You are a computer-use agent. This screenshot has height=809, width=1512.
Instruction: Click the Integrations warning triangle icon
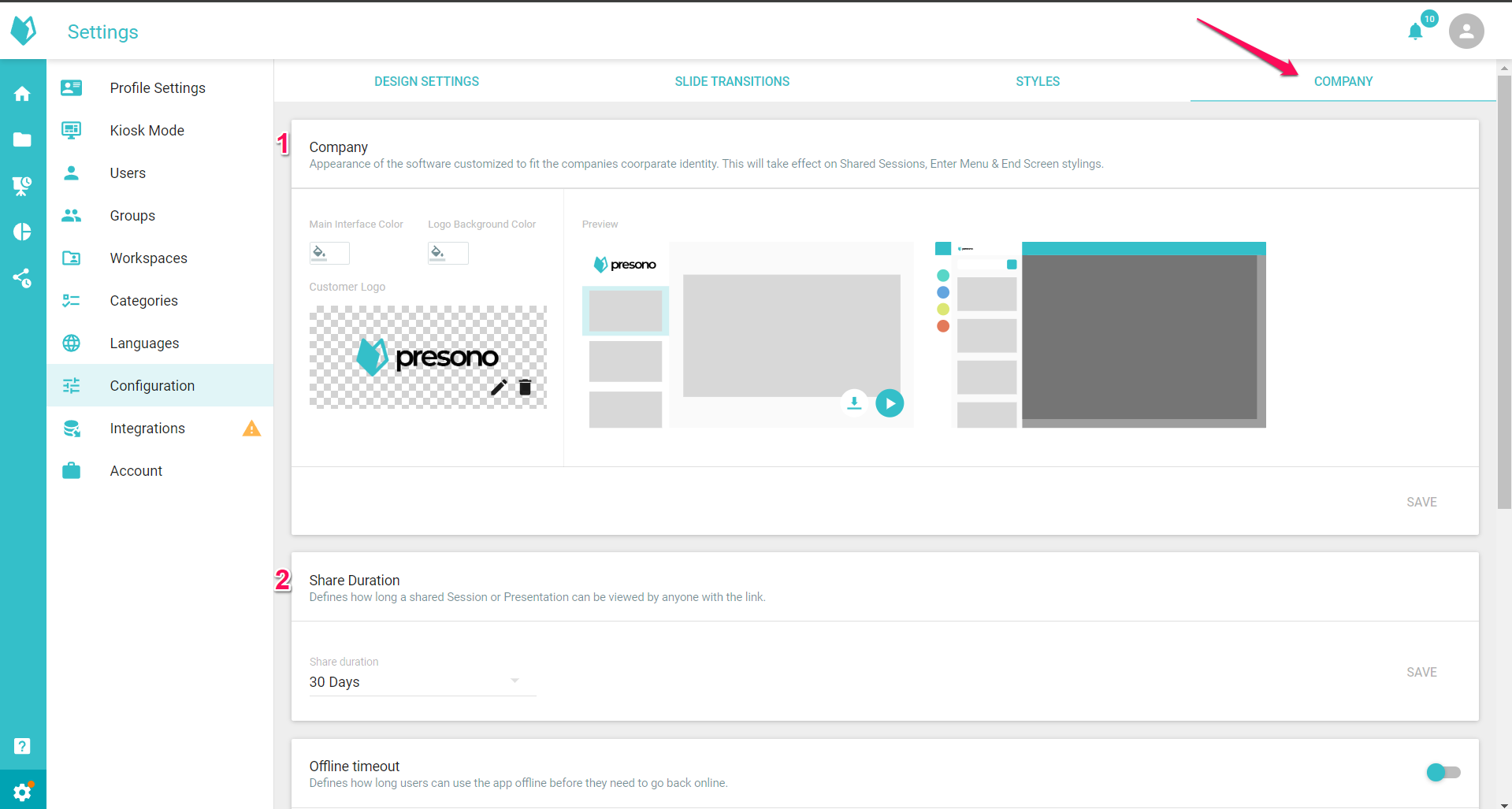[251, 429]
